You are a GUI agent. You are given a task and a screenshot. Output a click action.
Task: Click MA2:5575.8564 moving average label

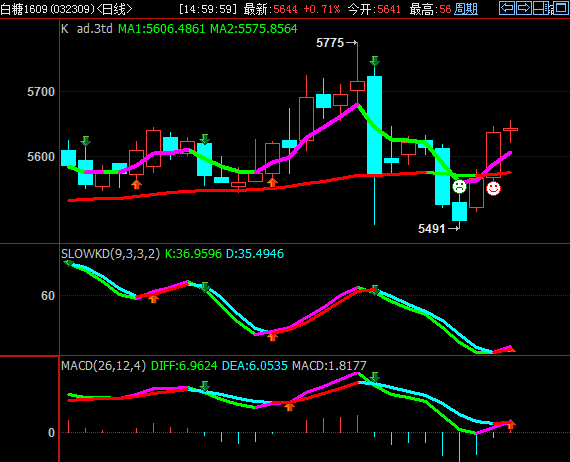(254, 29)
